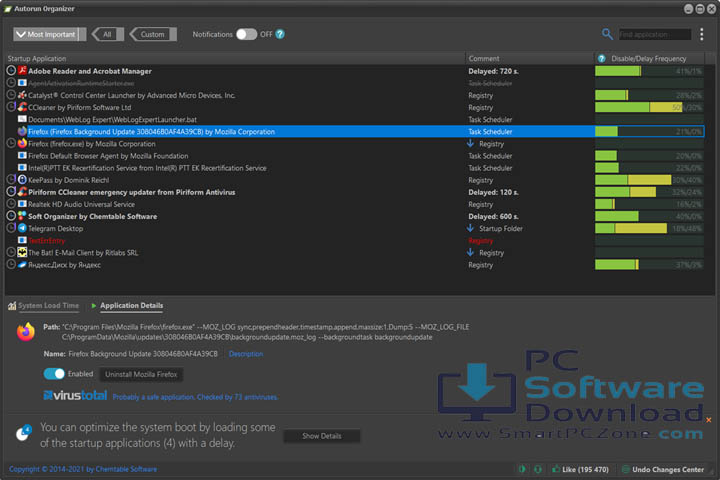The height and width of the screenshot is (480, 720).
Task: Click 'Delayed: 720 s.' comment
Action: click(493, 71)
